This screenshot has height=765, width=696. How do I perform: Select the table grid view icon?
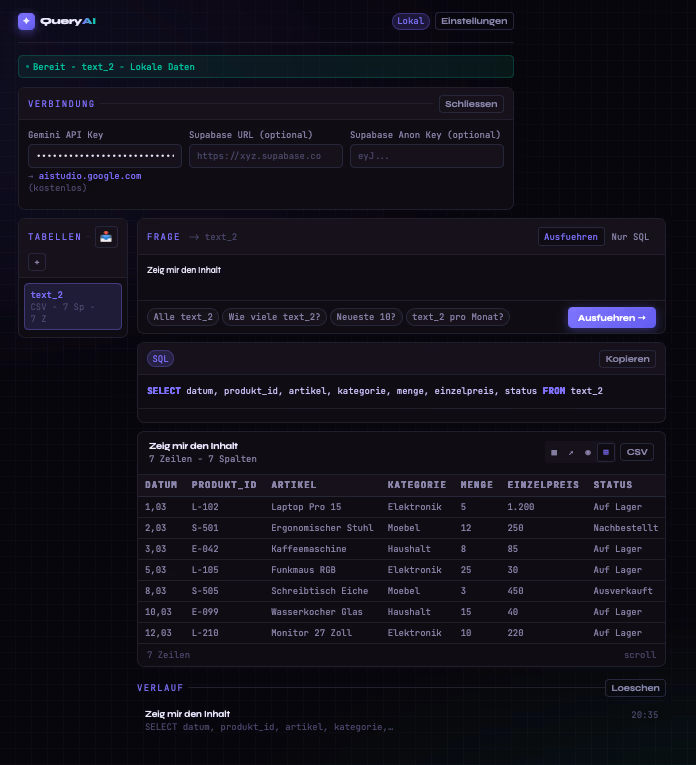pos(606,452)
